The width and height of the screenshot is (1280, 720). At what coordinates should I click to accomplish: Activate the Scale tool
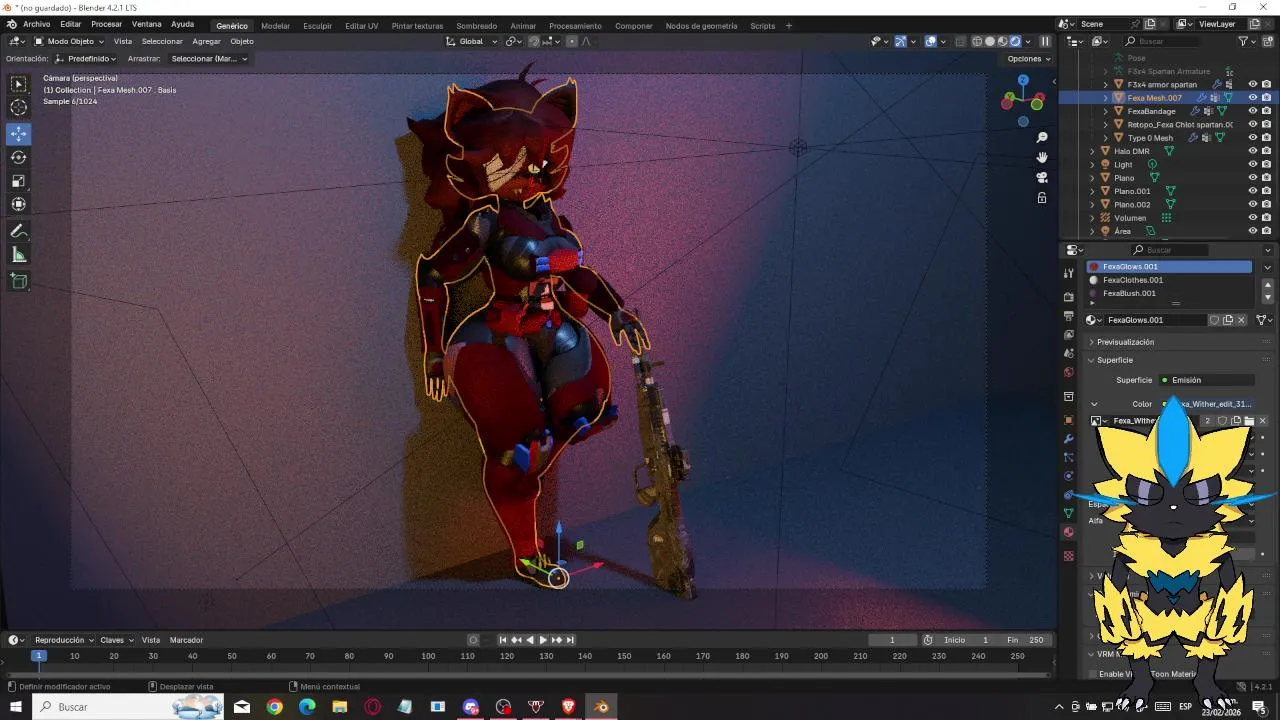pos(19,181)
